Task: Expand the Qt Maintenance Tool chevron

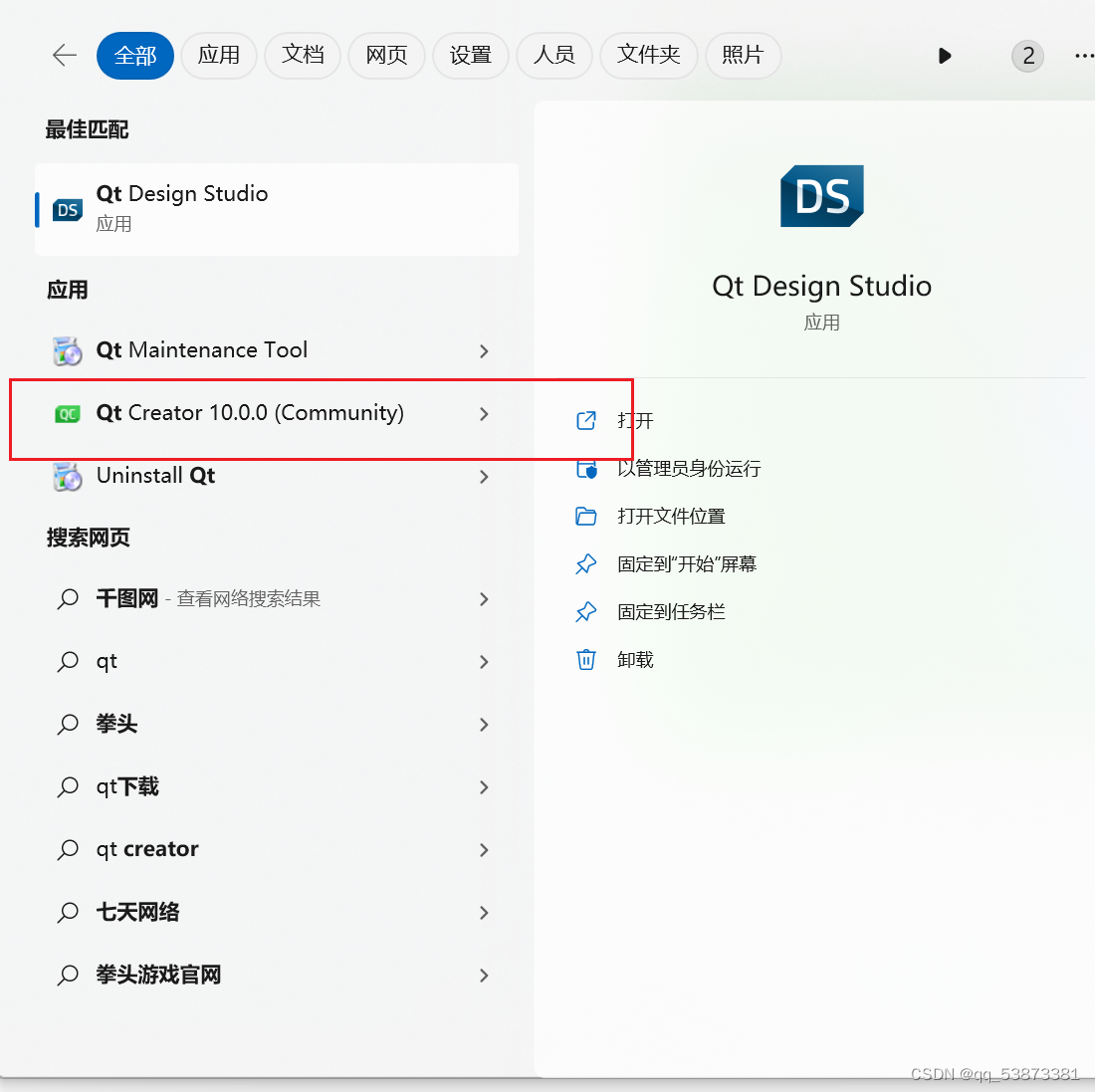Action: pos(484,351)
